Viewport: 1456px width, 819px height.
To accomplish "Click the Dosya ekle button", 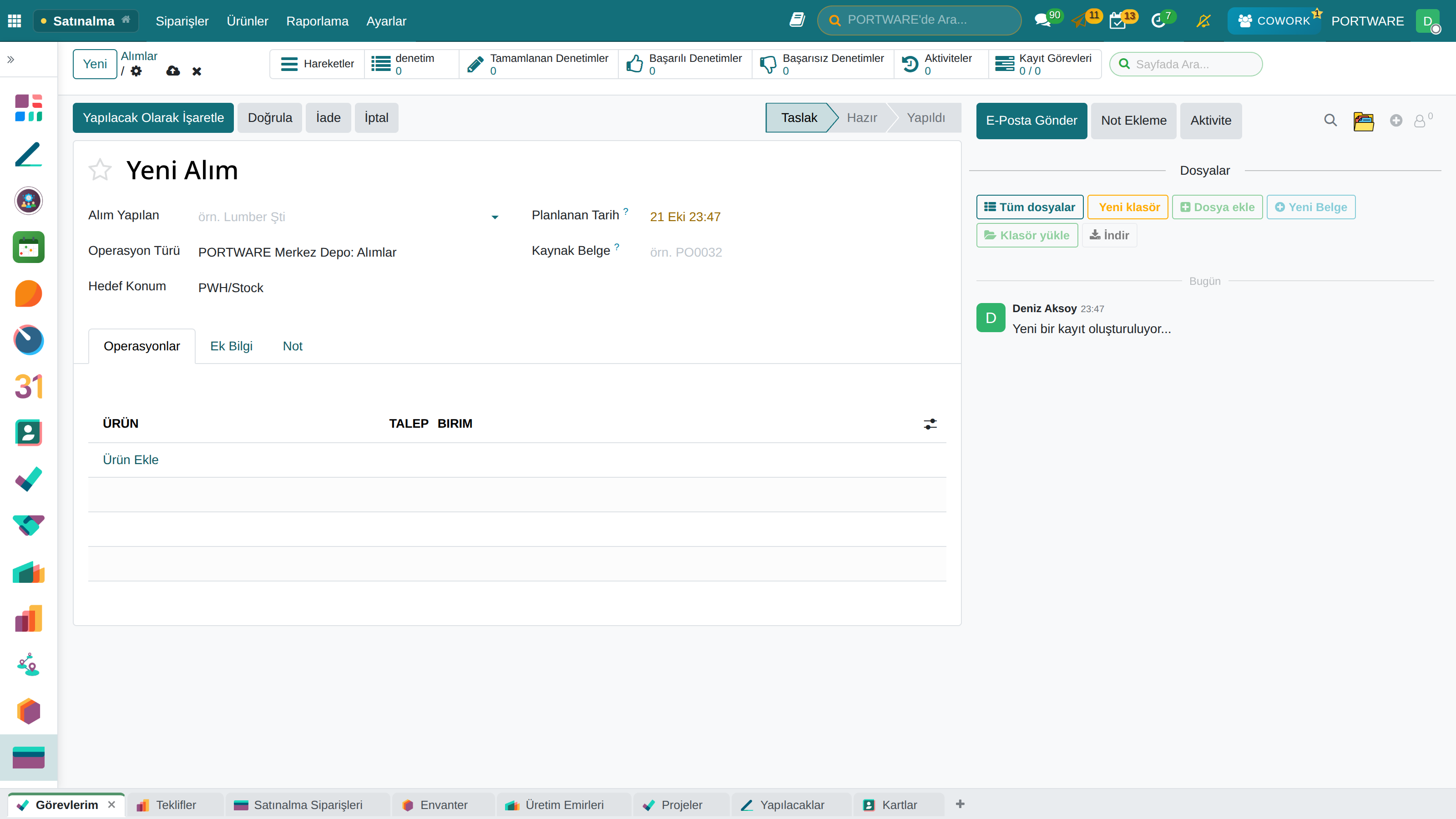I will pos(1218,207).
